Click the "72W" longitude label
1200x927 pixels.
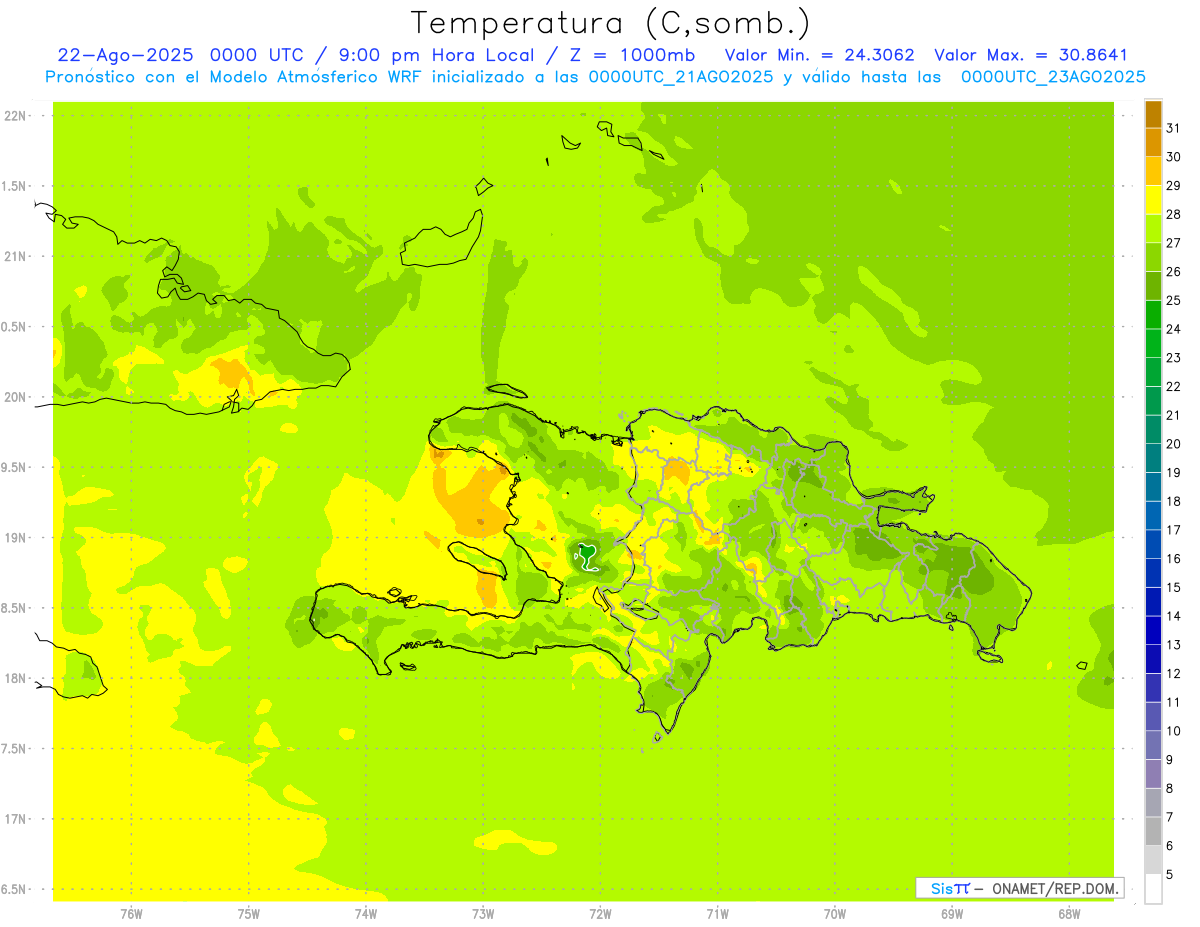[x=600, y=914]
